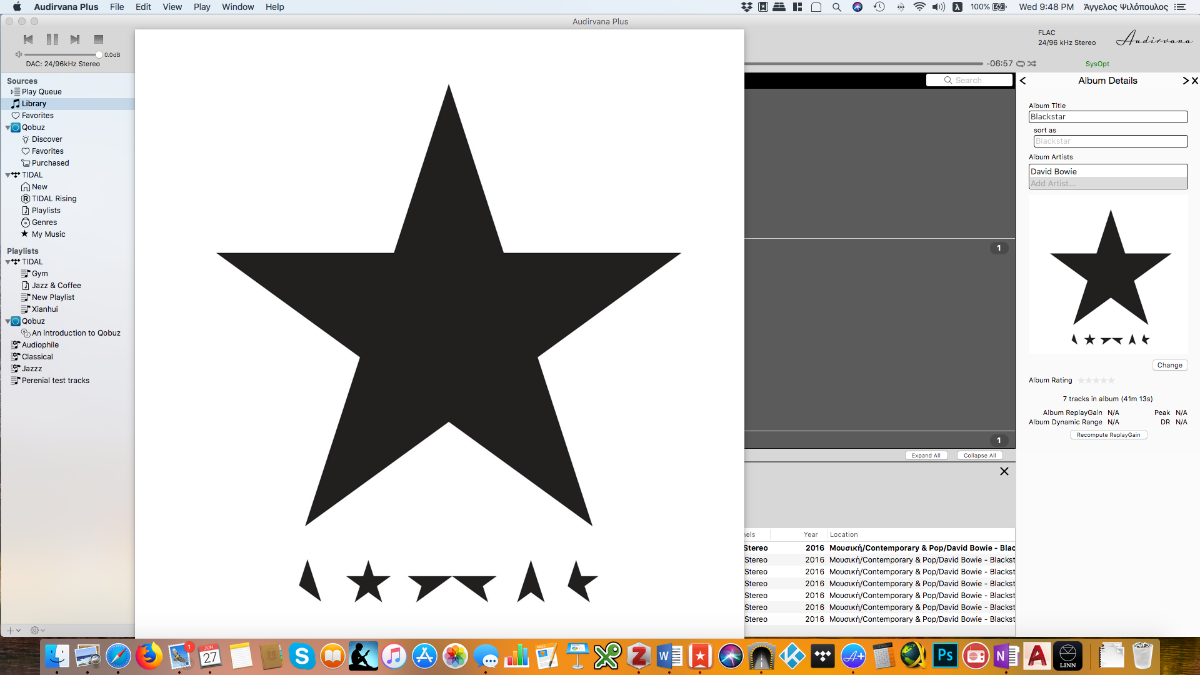The image size is (1200, 675).
Task: Click the Change artwork button
Action: click(1169, 365)
